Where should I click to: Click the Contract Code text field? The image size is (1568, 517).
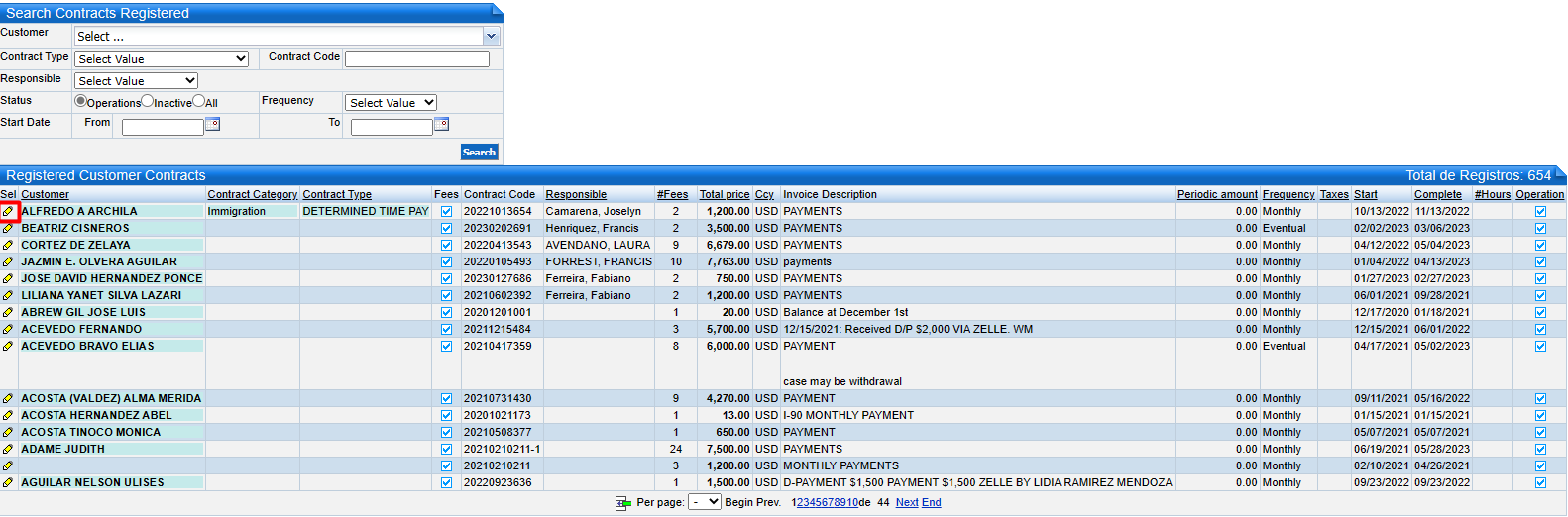[416, 58]
